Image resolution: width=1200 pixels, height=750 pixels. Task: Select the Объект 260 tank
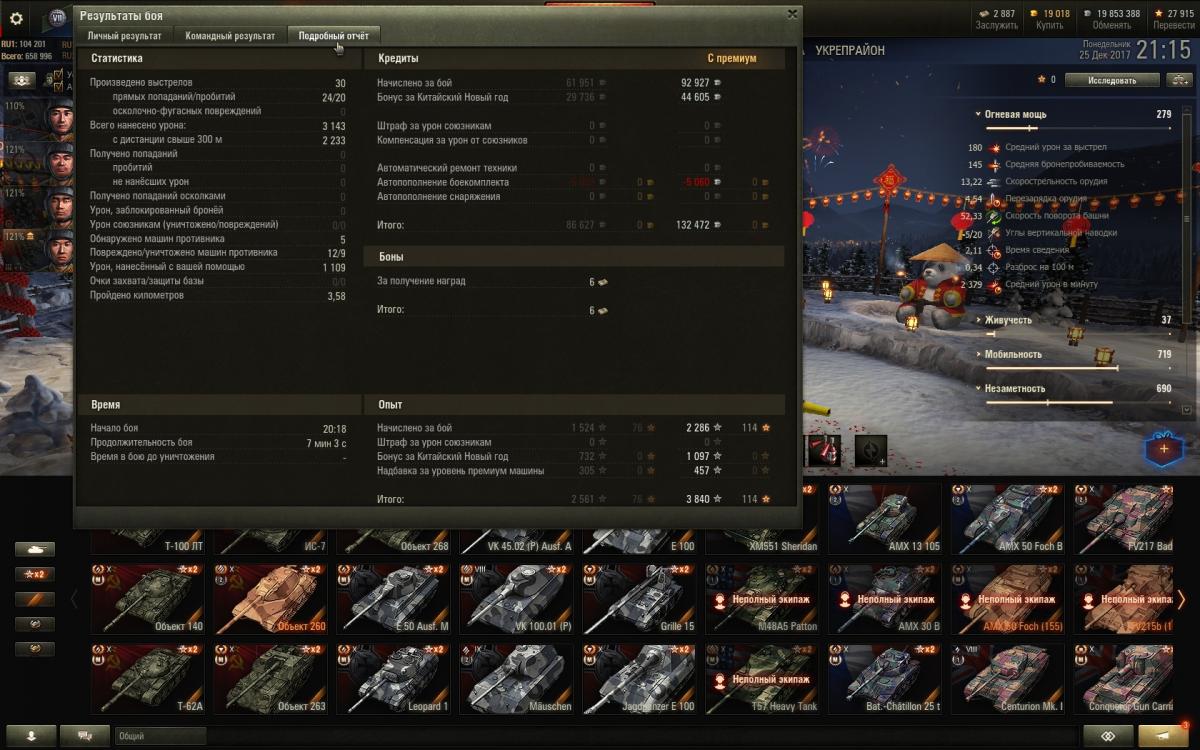click(x=271, y=598)
